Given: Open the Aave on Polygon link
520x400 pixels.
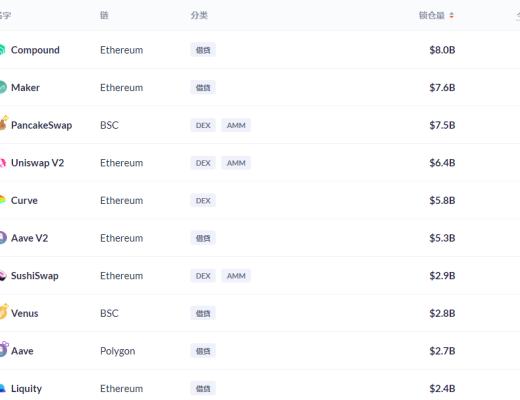Looking at the screenshot, I should 22,351.
